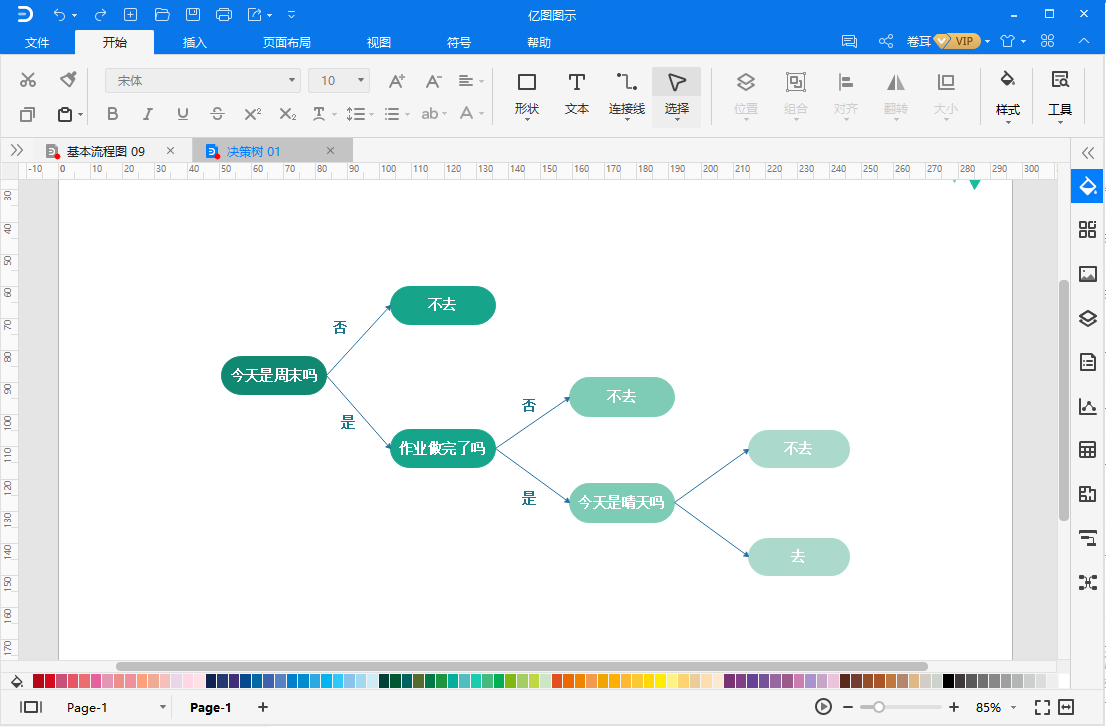
Task: Switch to the 基本流程图 09 document tab
Action: (x=106, y=151)
